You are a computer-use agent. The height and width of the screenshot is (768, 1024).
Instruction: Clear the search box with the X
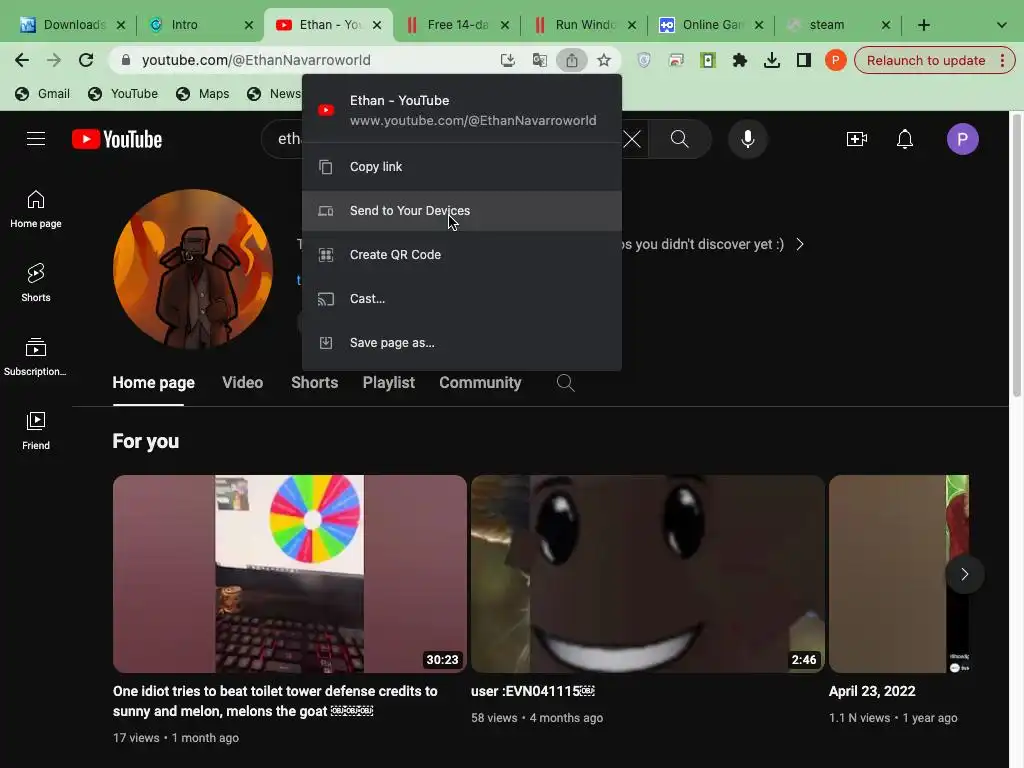pos(632,139)
